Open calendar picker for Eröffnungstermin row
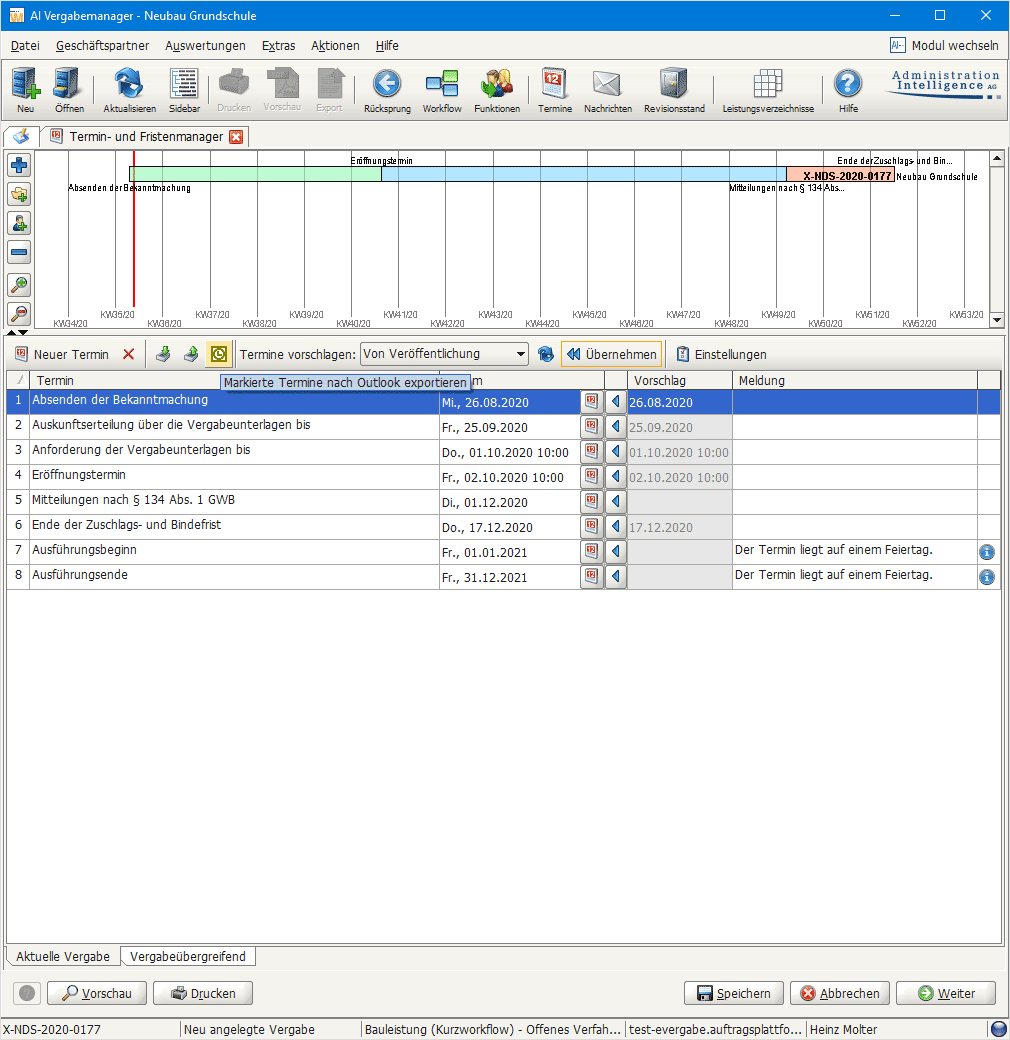Screen dimensions: 1010x1040 click(591, 477)
